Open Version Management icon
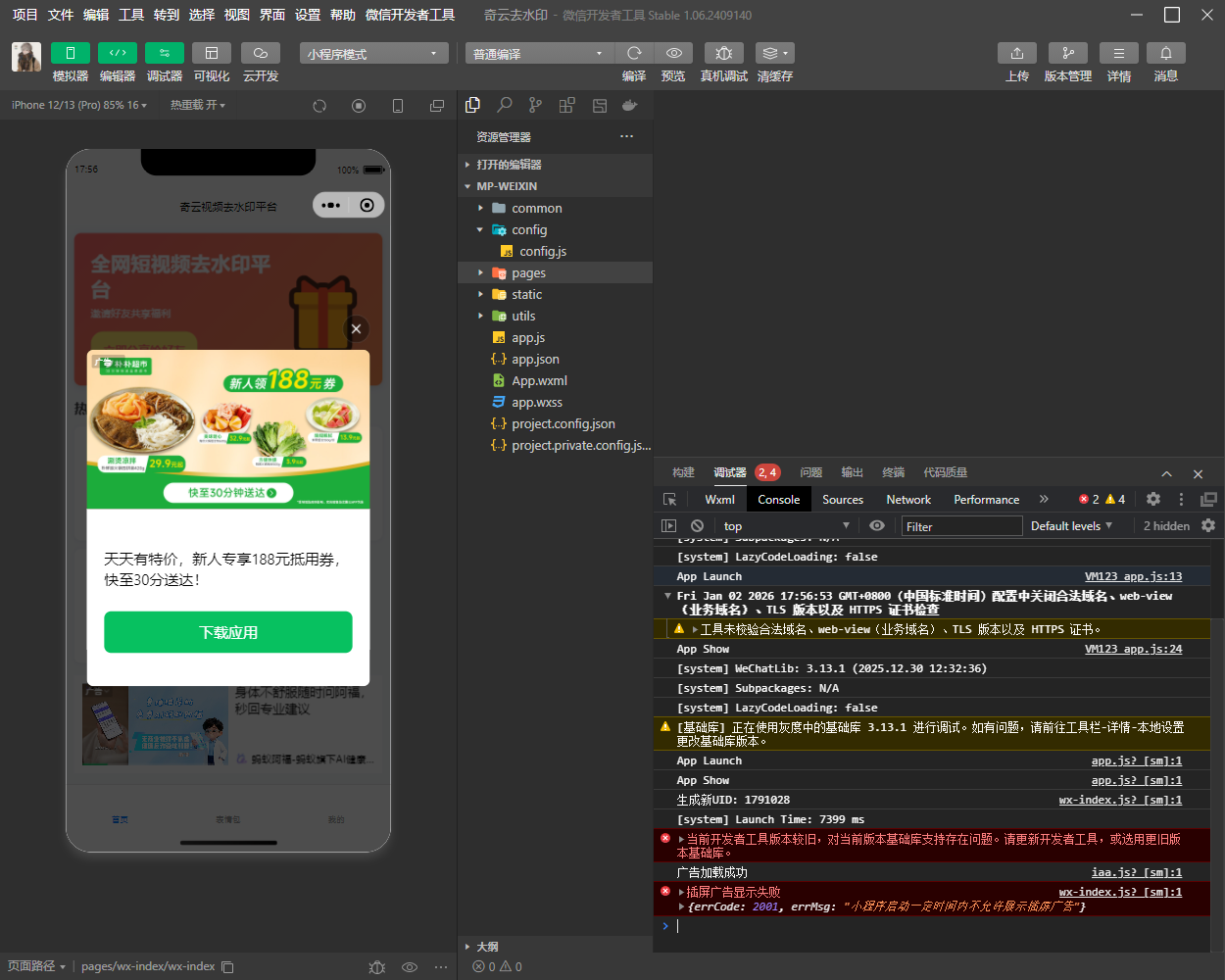The image size is (1225, 980). [1067, 53]
